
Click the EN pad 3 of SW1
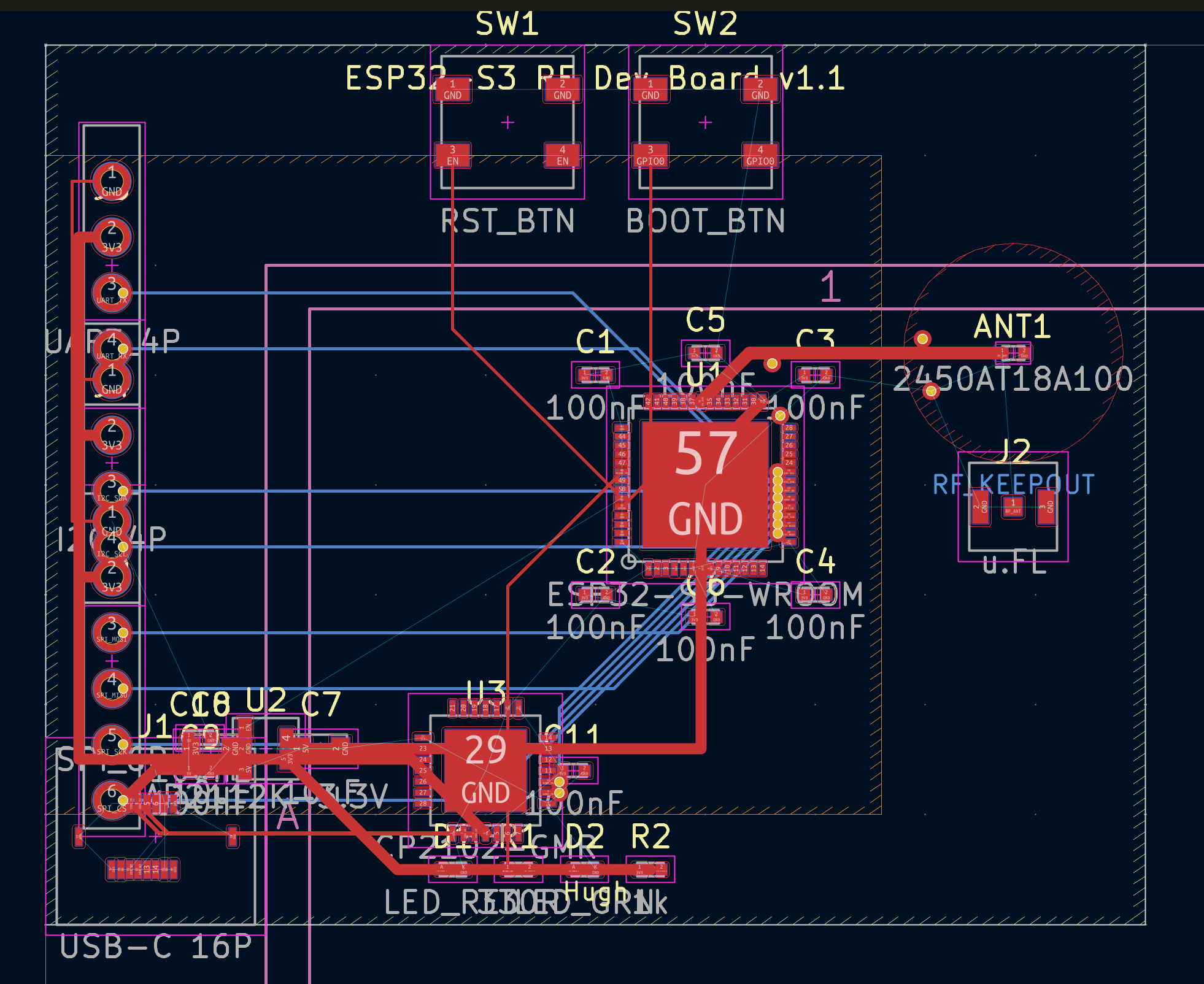point(452,156)
